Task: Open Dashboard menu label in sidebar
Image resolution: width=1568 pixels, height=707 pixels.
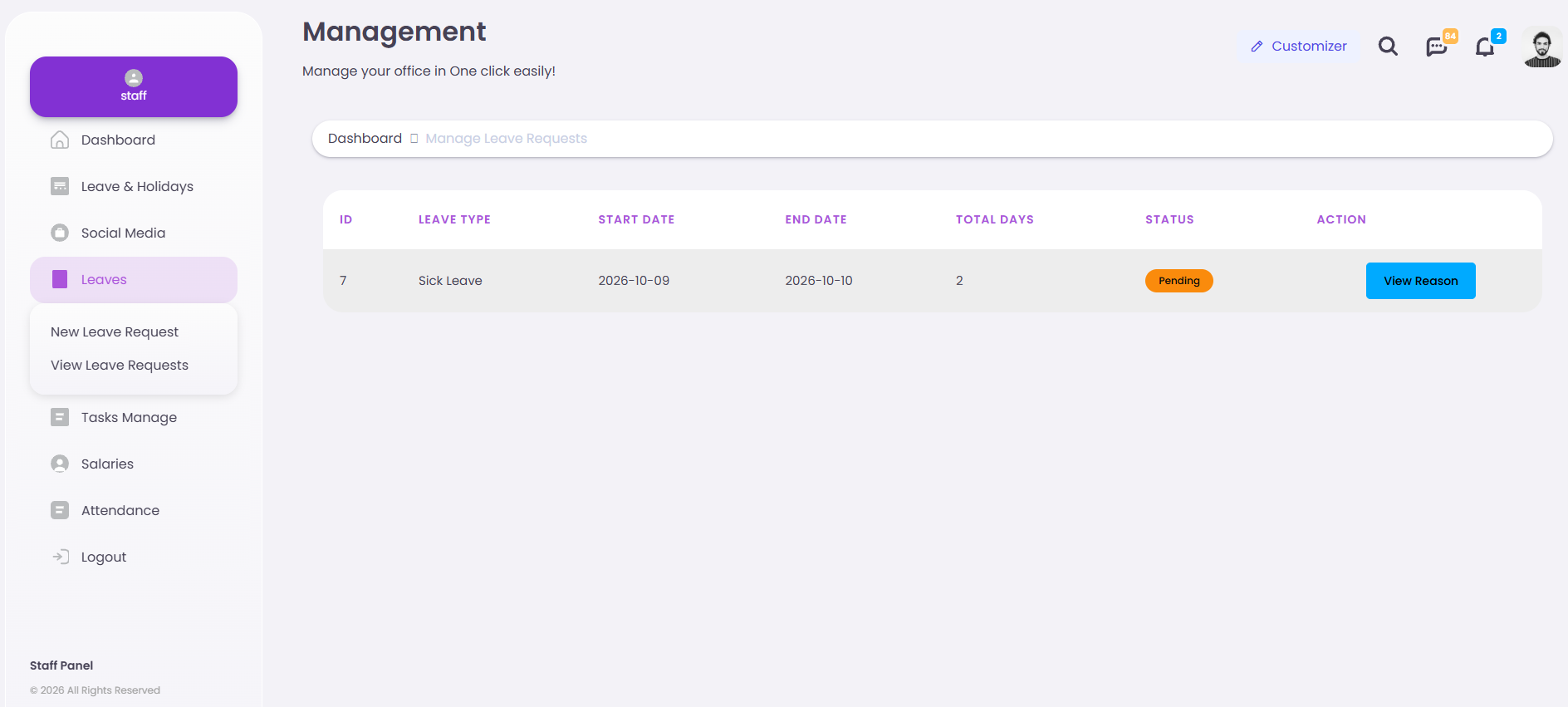Action: [x=118, y=140]
